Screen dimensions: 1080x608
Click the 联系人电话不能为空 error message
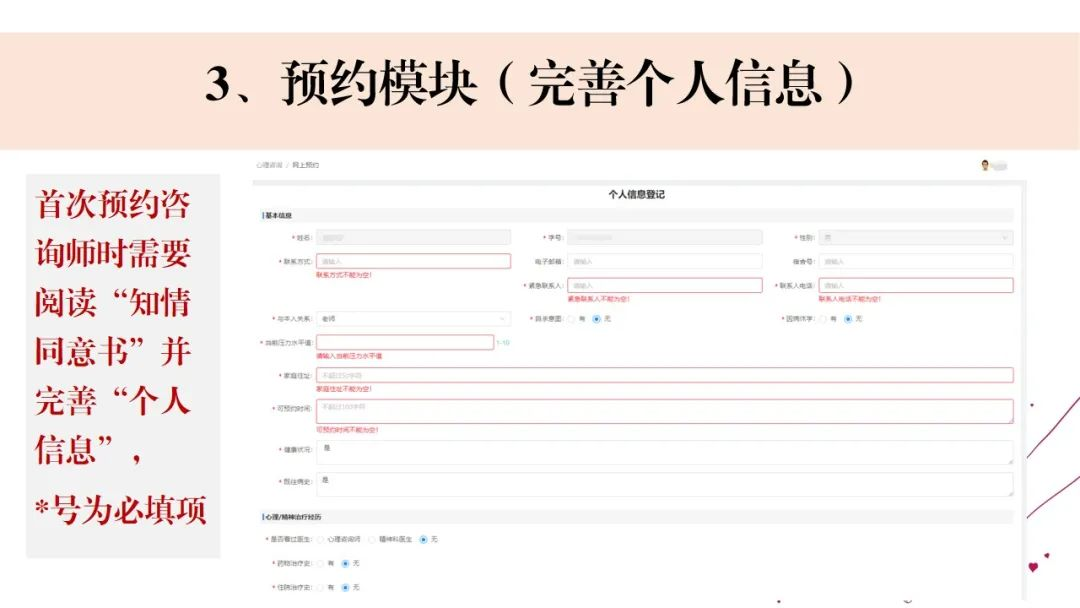coord(850,299)
